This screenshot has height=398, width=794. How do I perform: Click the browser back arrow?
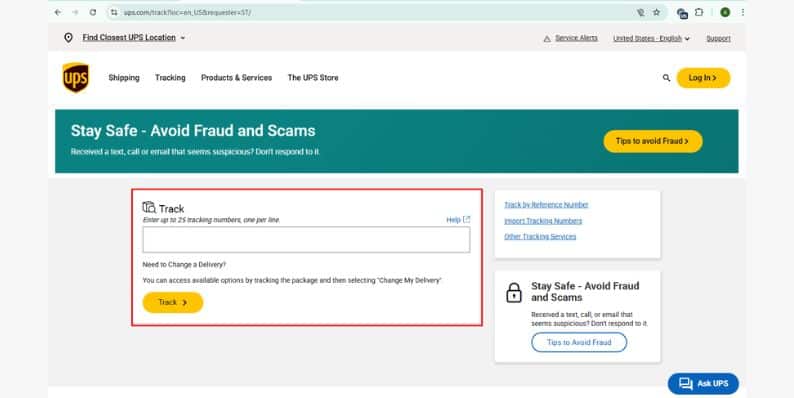pos(58,12)
